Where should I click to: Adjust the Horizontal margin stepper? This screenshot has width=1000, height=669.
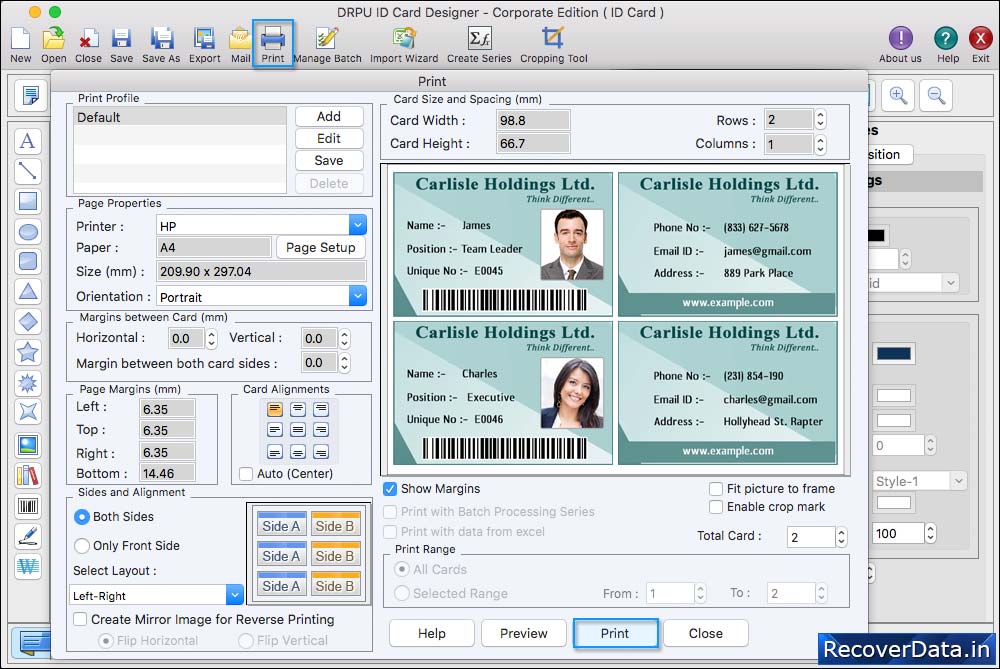coord(212,338)
